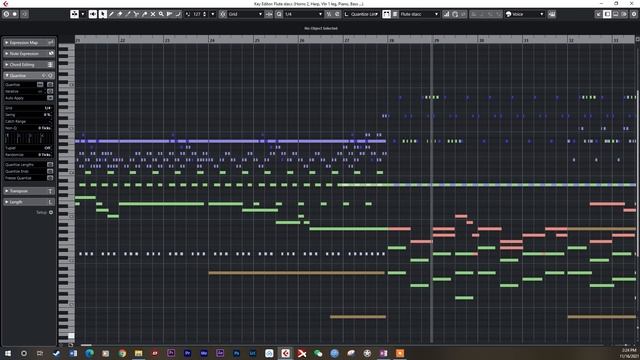Click quantize apply button beside Quantize row
The image size is (640, 360).
click(50, 84)
